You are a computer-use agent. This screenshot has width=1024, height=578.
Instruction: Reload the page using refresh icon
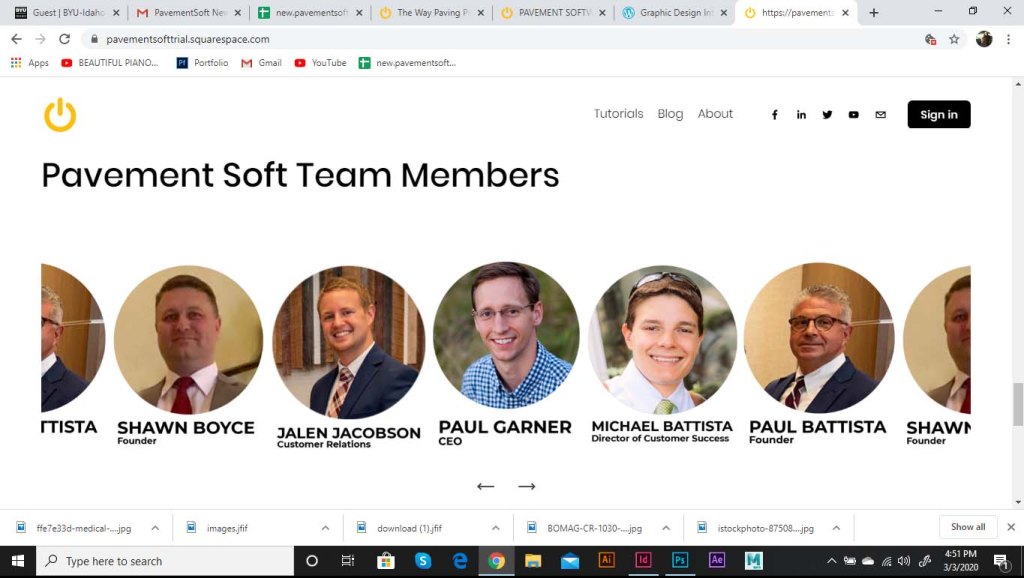[65, 39]
